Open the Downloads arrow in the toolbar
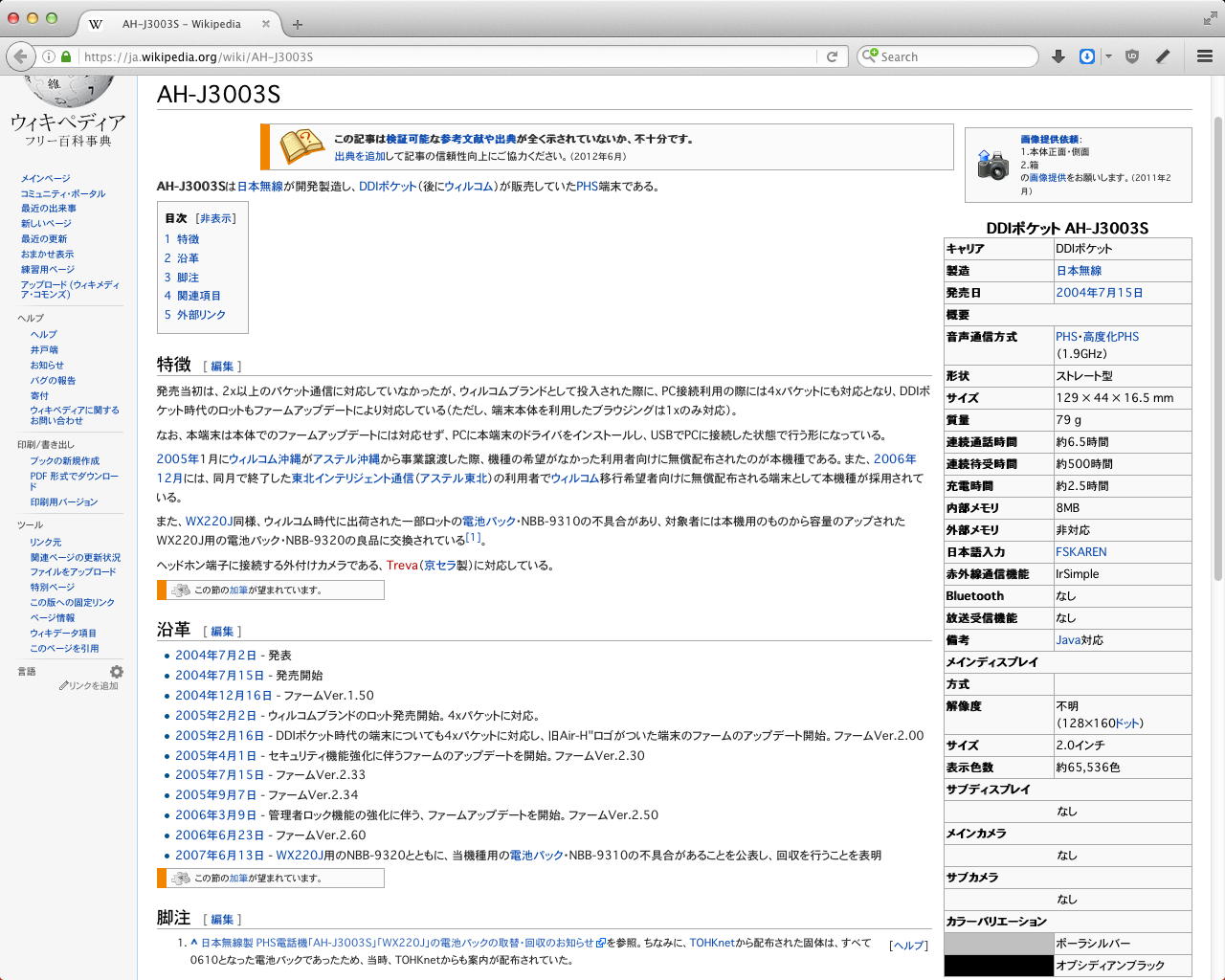Image resolution: width=1225 pixels, height=980 pixels. coord(1058,56)
